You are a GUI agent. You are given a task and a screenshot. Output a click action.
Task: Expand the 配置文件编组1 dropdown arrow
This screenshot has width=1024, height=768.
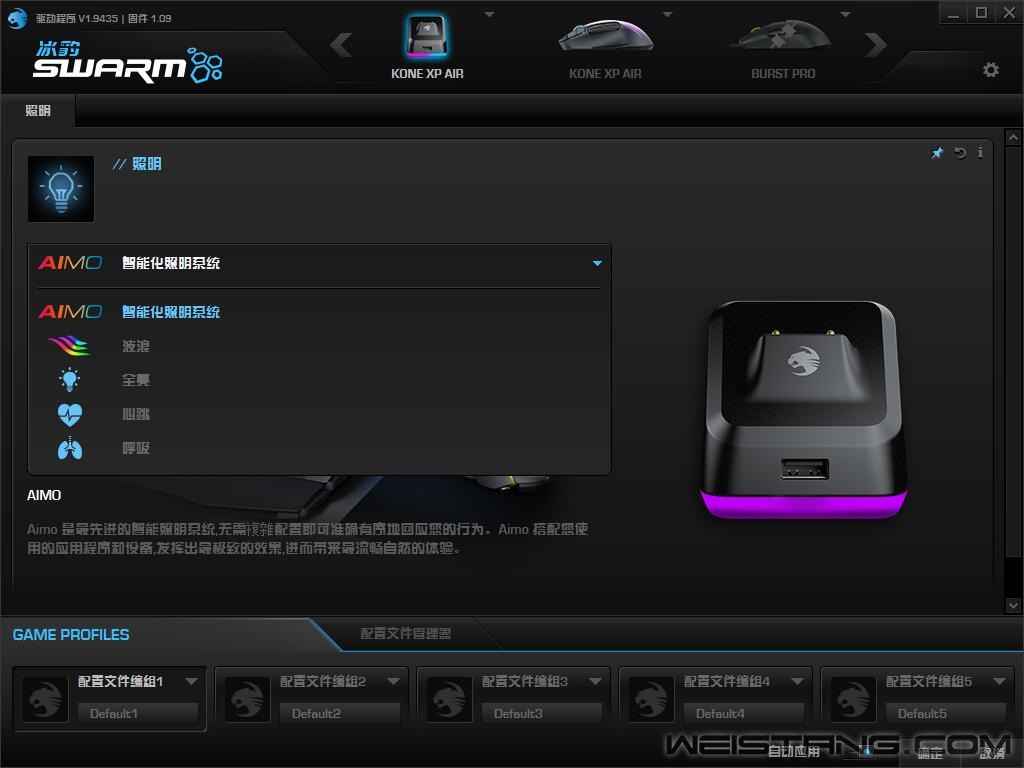pos(191,681)
